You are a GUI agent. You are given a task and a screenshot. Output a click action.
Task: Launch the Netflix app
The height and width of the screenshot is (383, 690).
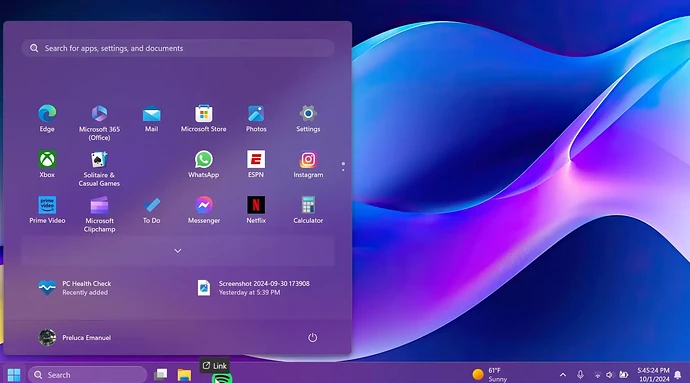point(256,210)
